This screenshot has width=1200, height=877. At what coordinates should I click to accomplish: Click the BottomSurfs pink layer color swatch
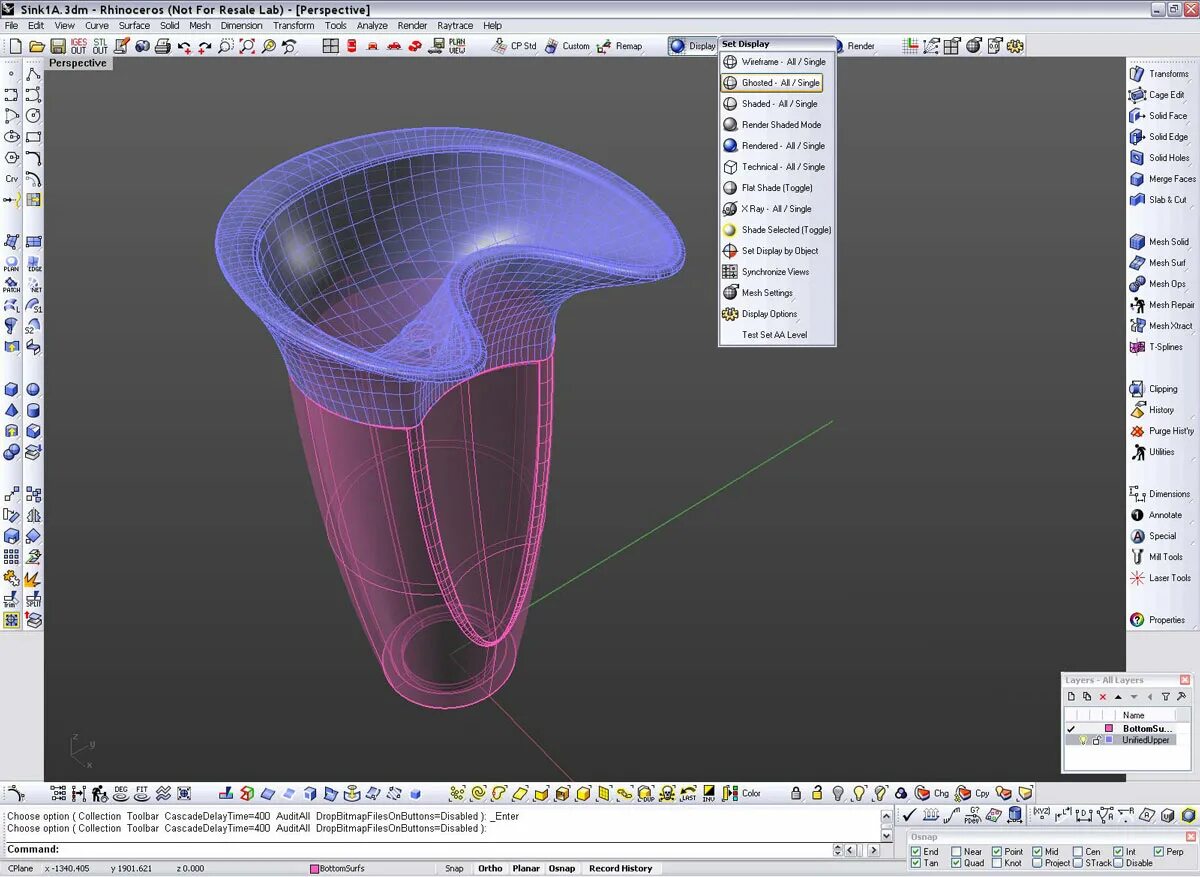click(1109, 729)
